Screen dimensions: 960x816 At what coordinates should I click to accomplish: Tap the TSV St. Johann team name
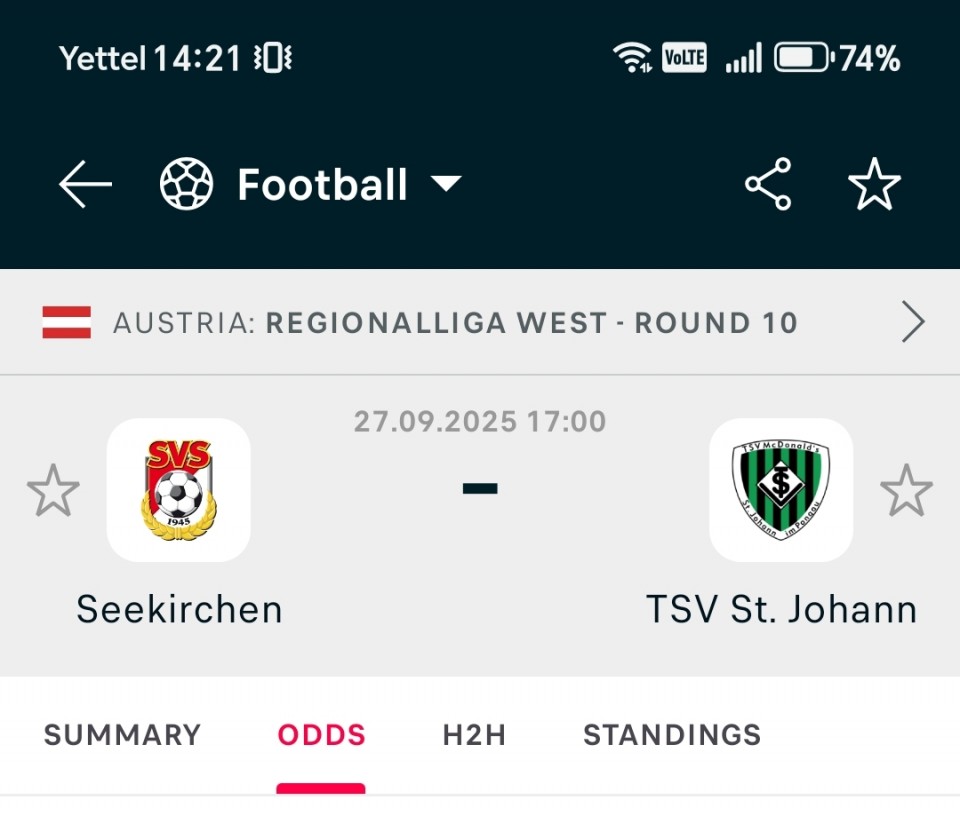(781, 609)
